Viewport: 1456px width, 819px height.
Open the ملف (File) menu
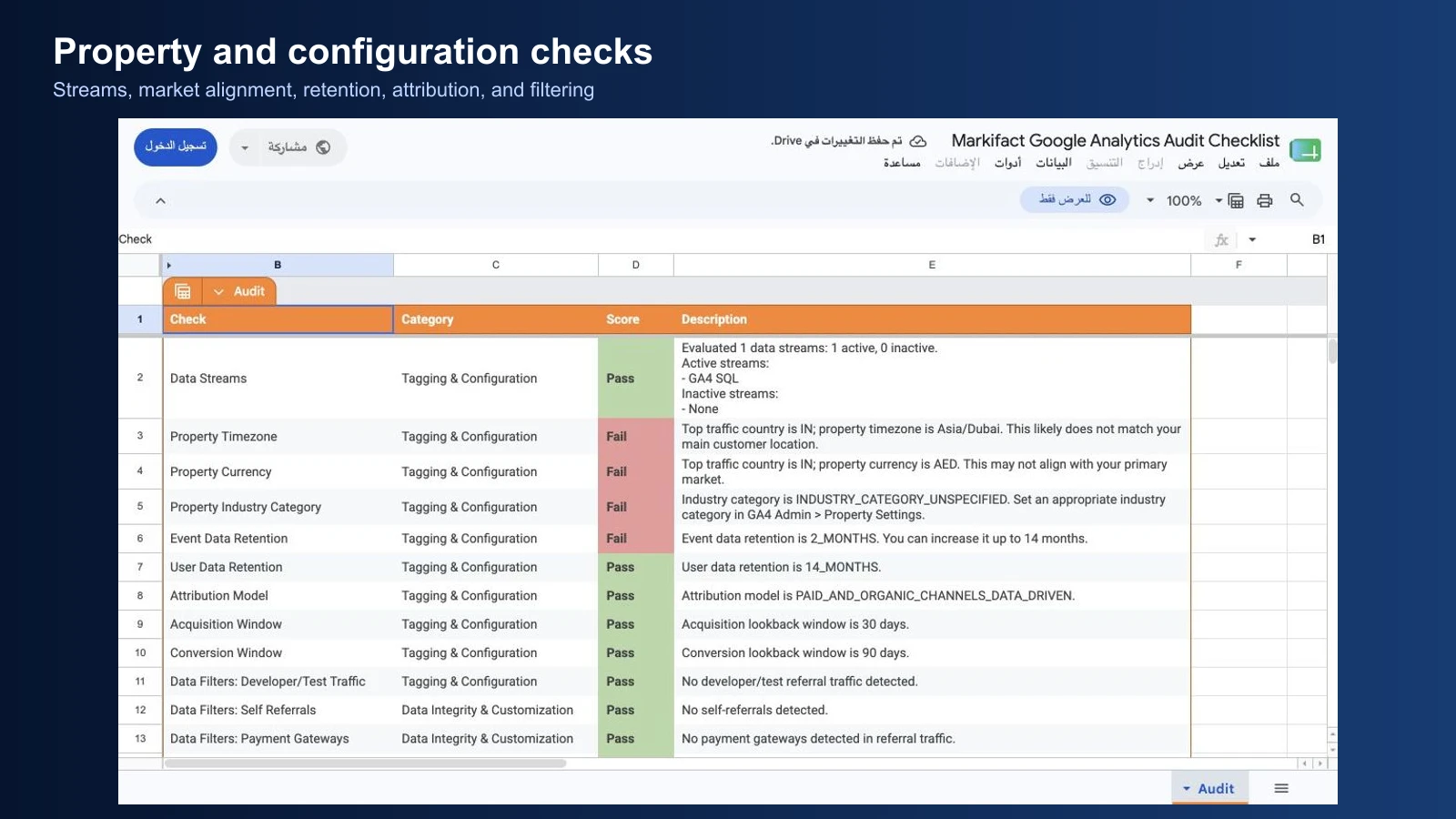(1269, 163)
